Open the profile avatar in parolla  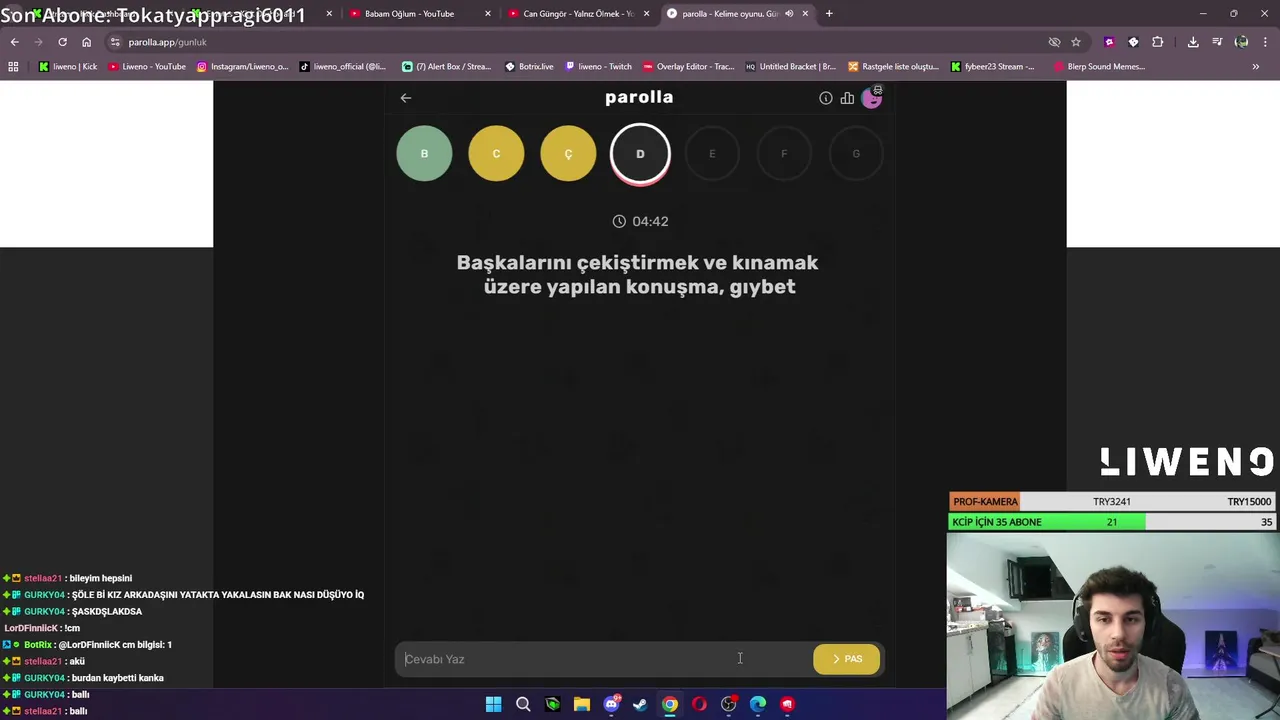point(872,97)
